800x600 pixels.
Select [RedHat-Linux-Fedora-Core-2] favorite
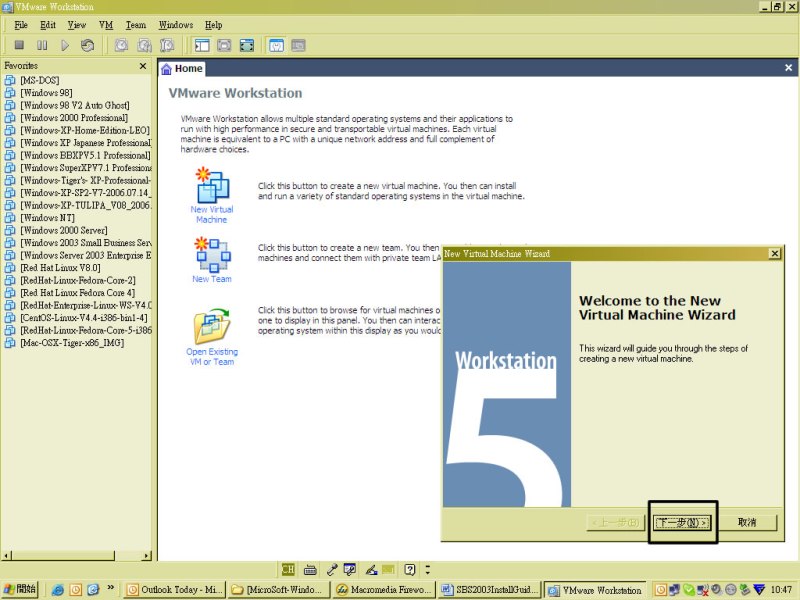[x=78, y=280]
